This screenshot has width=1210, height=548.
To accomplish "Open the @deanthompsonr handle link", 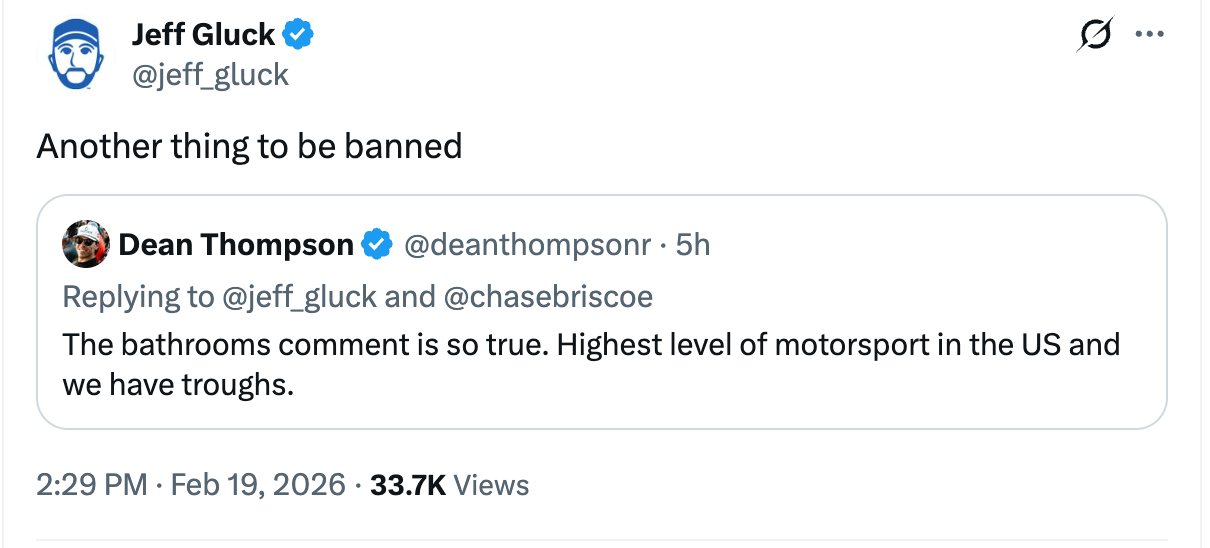I will tap(527, 244).
